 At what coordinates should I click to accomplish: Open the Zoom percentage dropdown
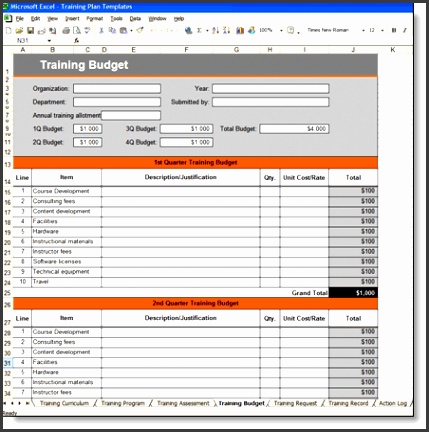click(281, 31)
